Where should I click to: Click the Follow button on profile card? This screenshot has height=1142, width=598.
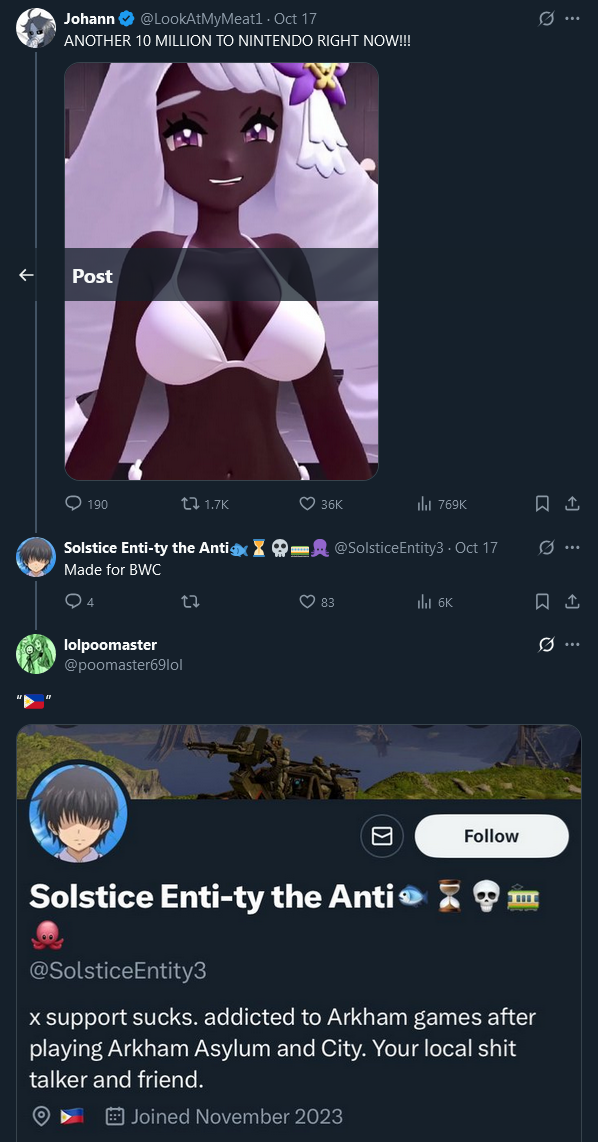(x=492, y=836)
